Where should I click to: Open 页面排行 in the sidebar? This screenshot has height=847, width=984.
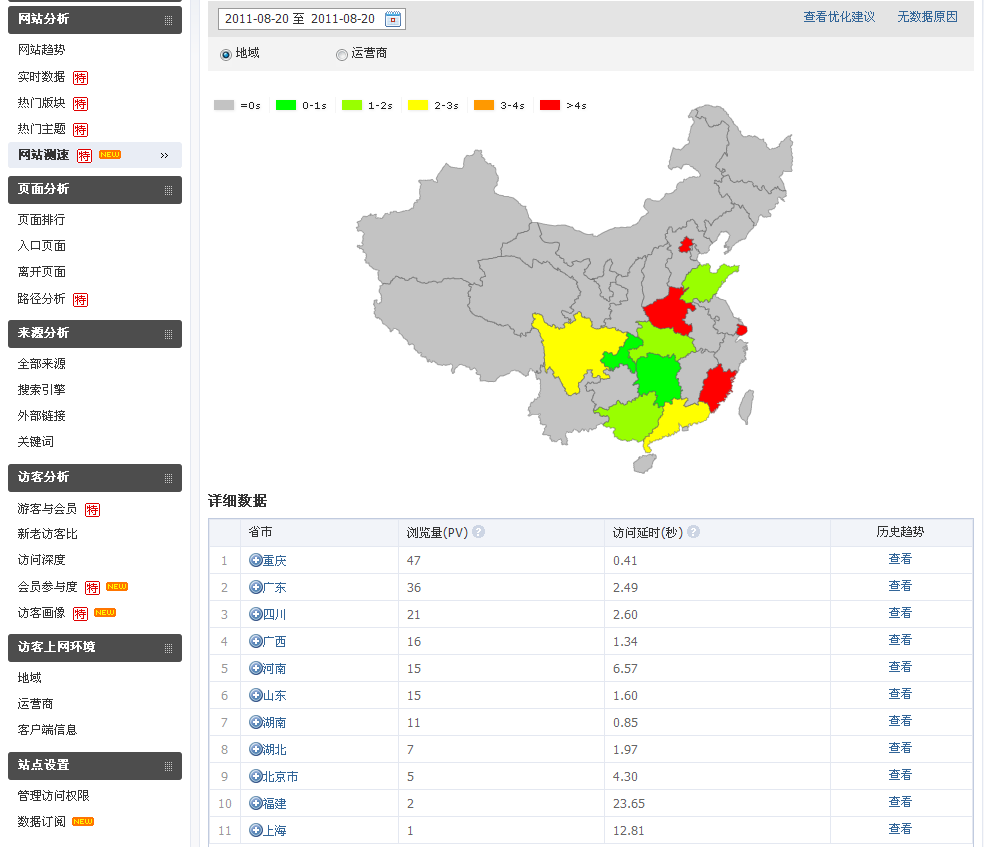click(x=41, y=220)
